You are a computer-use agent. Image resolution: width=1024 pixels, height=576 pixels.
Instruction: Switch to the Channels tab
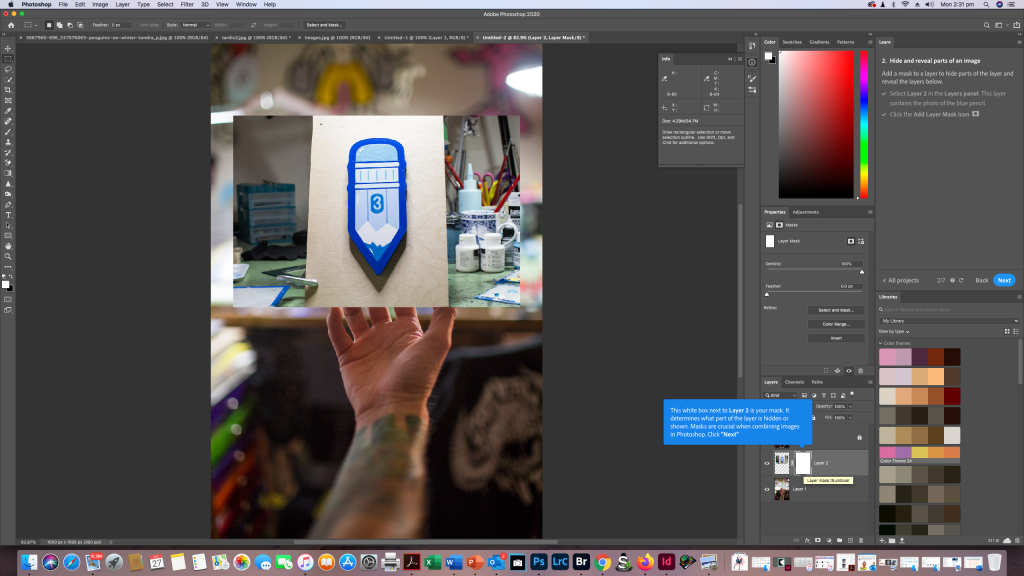click(794, 382)
